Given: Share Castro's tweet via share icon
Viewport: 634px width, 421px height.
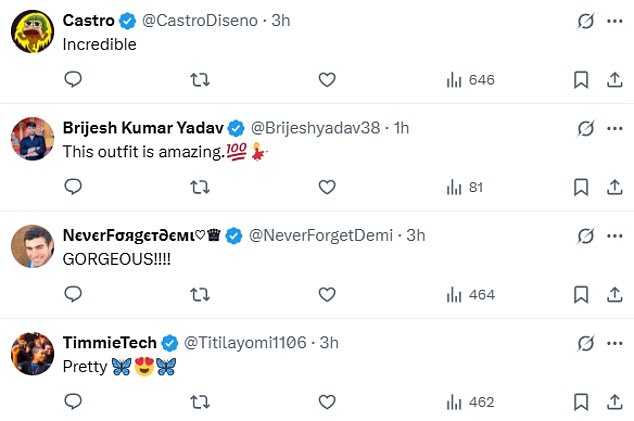Looking at the screenshot, I should click(612, 80).
